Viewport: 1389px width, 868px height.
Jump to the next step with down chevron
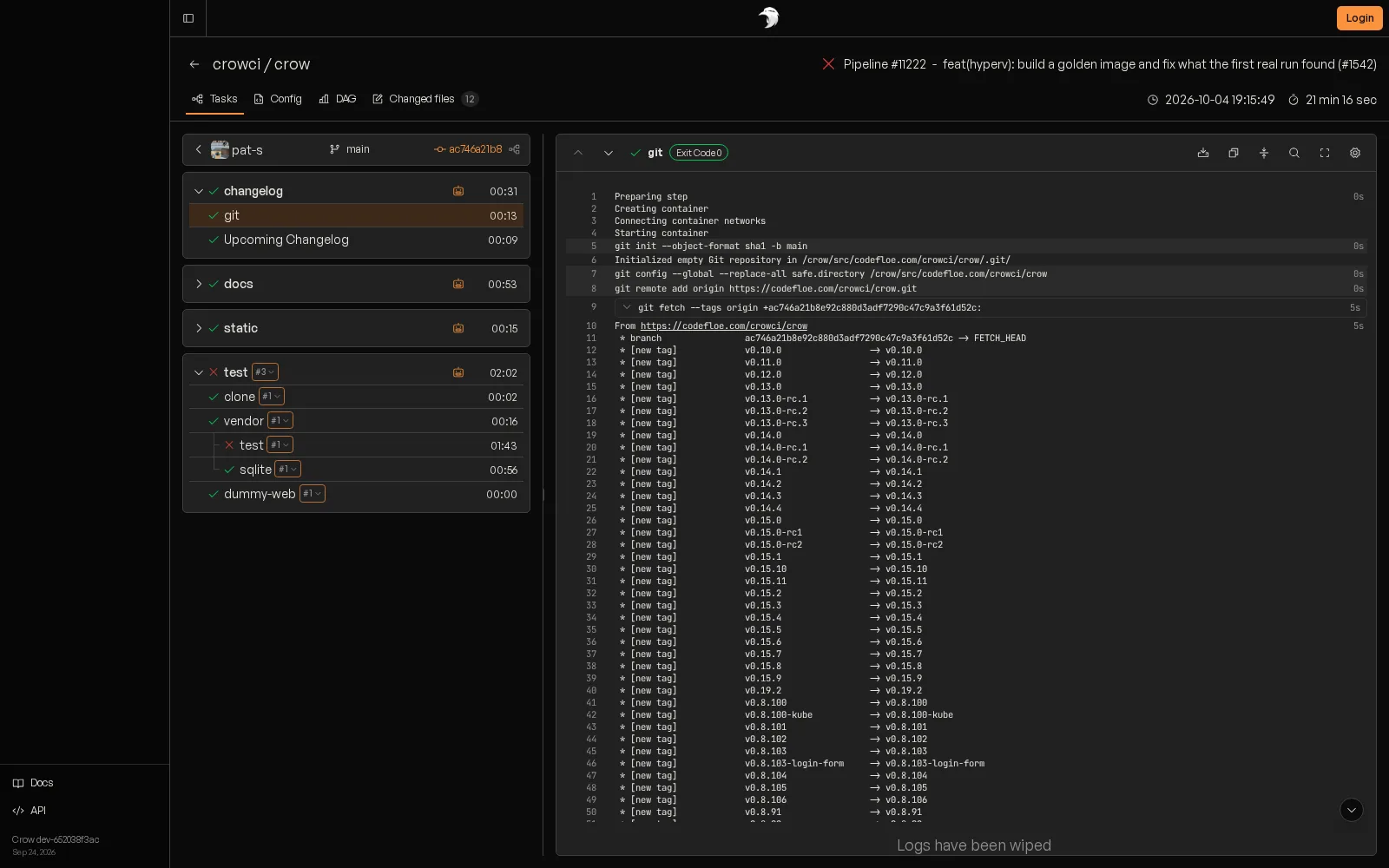(x=609, y=153)
